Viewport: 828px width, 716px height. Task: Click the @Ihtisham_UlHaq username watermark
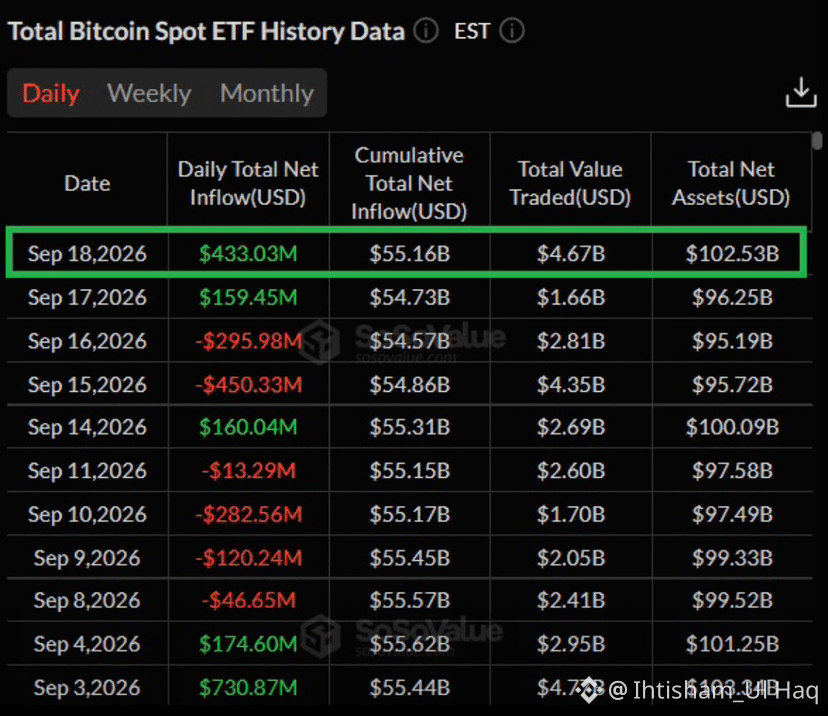(x=713, y=690)
